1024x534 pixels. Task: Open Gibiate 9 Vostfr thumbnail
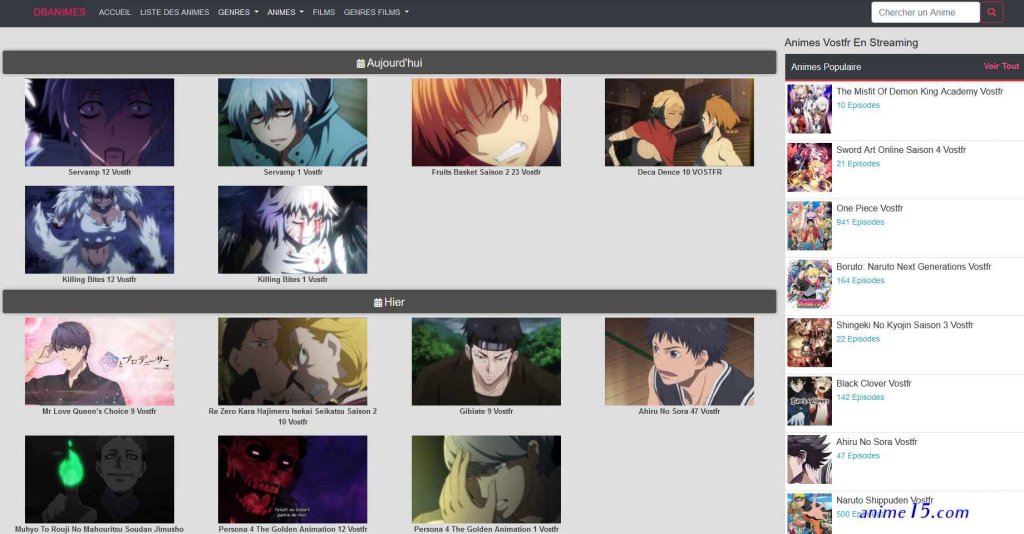click(486, 362)
